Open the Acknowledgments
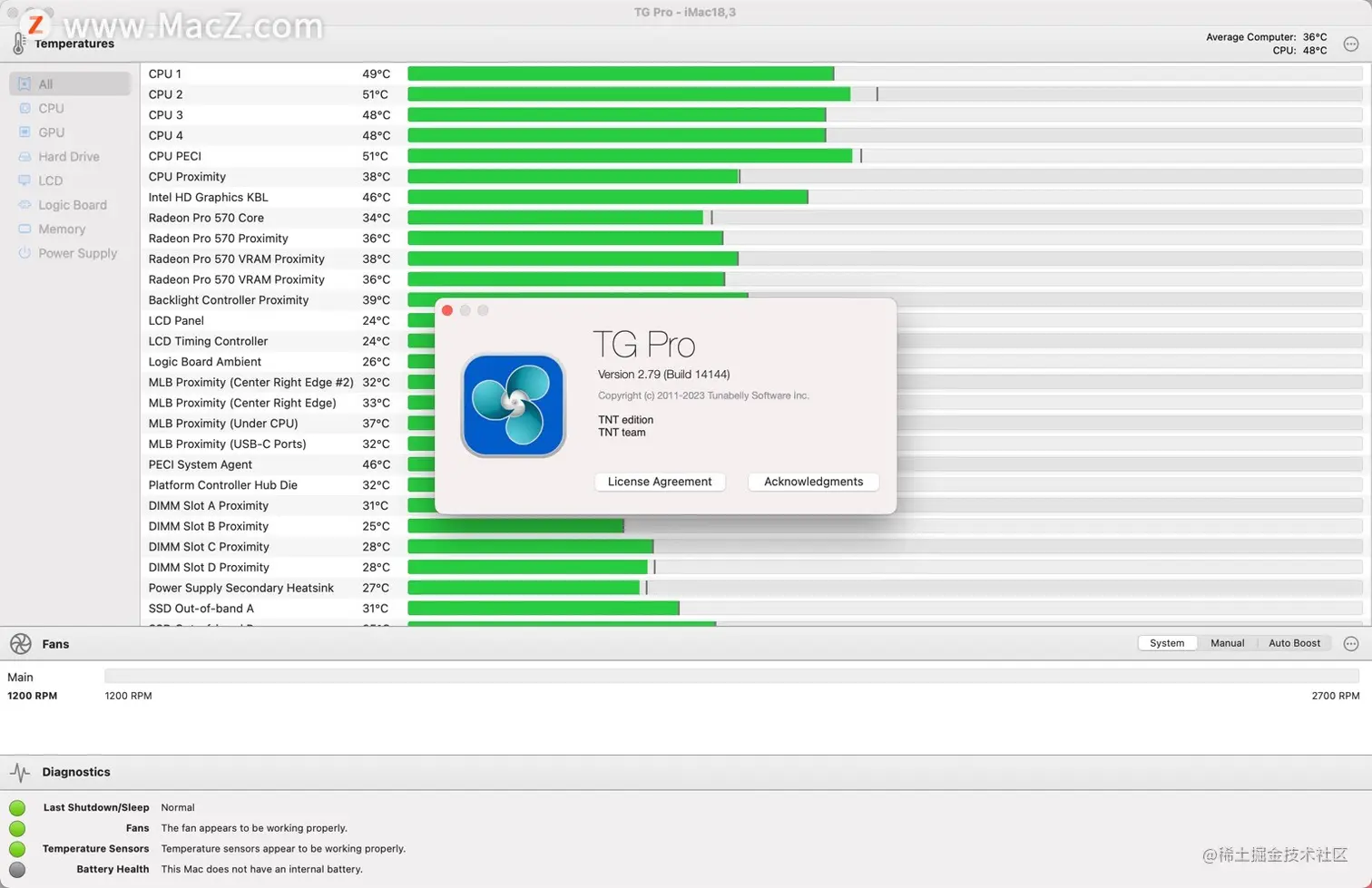1372x888 pixels. tap(813, 482)
